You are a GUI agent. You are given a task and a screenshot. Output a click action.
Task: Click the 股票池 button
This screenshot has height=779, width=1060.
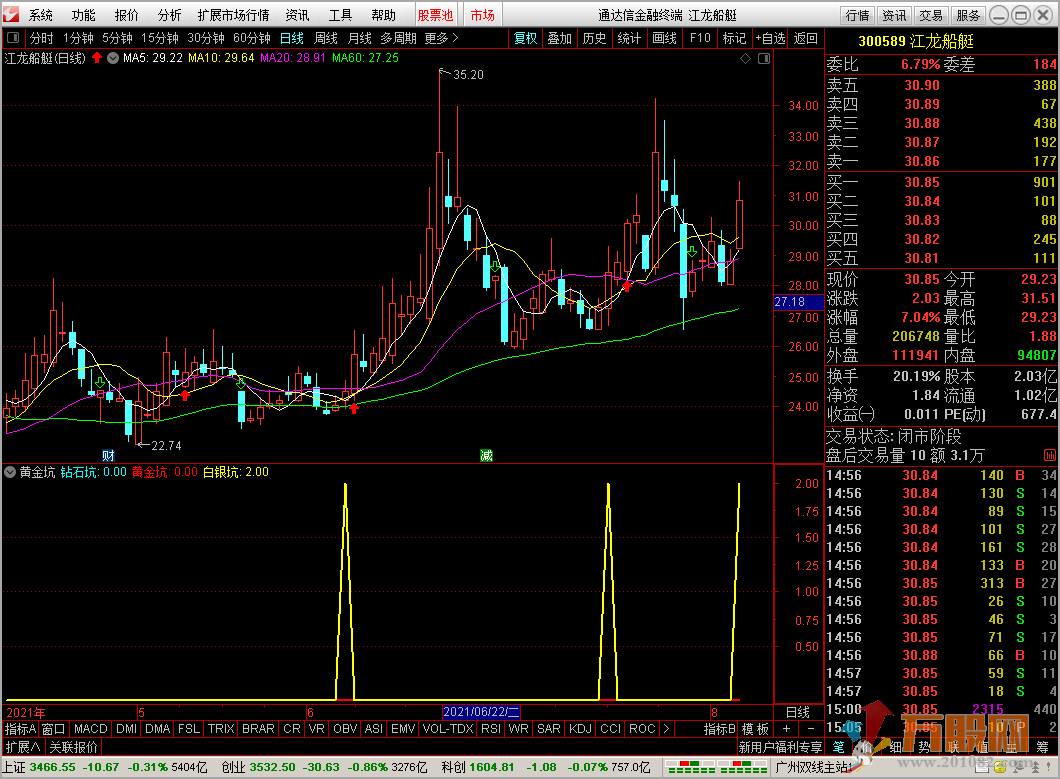pos(435,15)
